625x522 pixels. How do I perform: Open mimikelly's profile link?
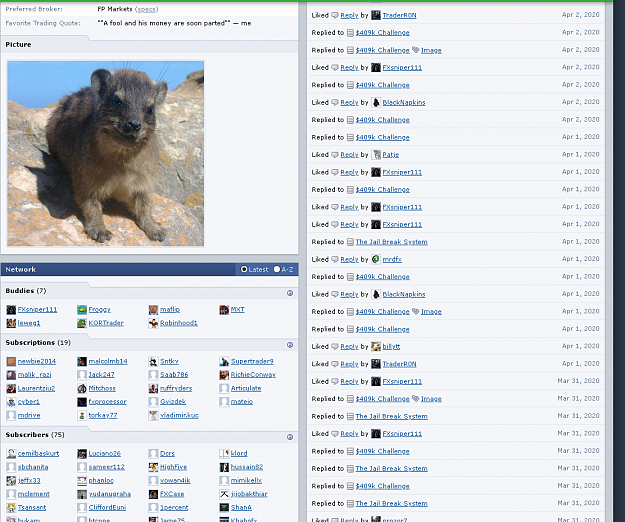246,480
